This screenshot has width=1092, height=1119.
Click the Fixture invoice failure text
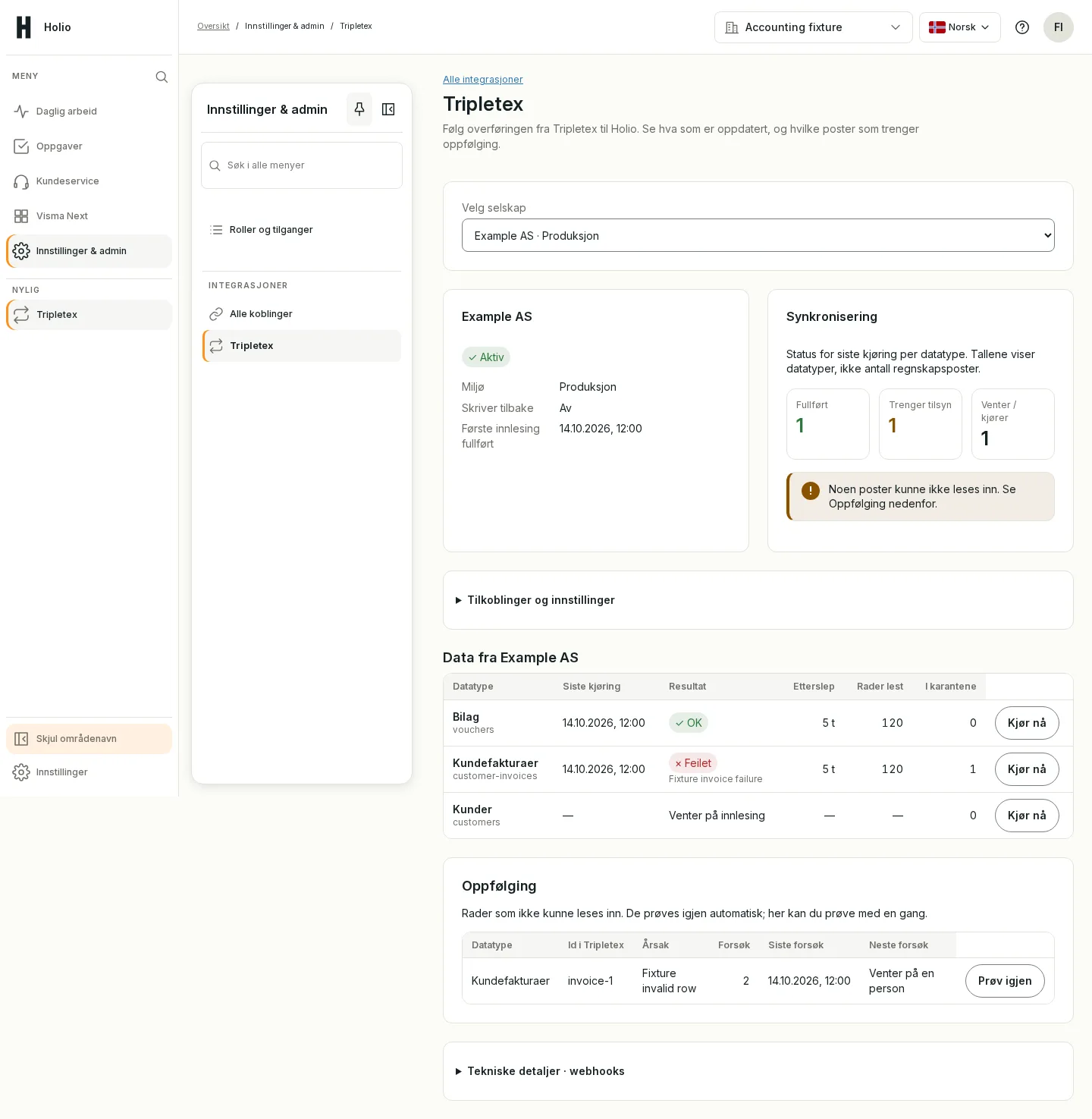coord(716,779)
